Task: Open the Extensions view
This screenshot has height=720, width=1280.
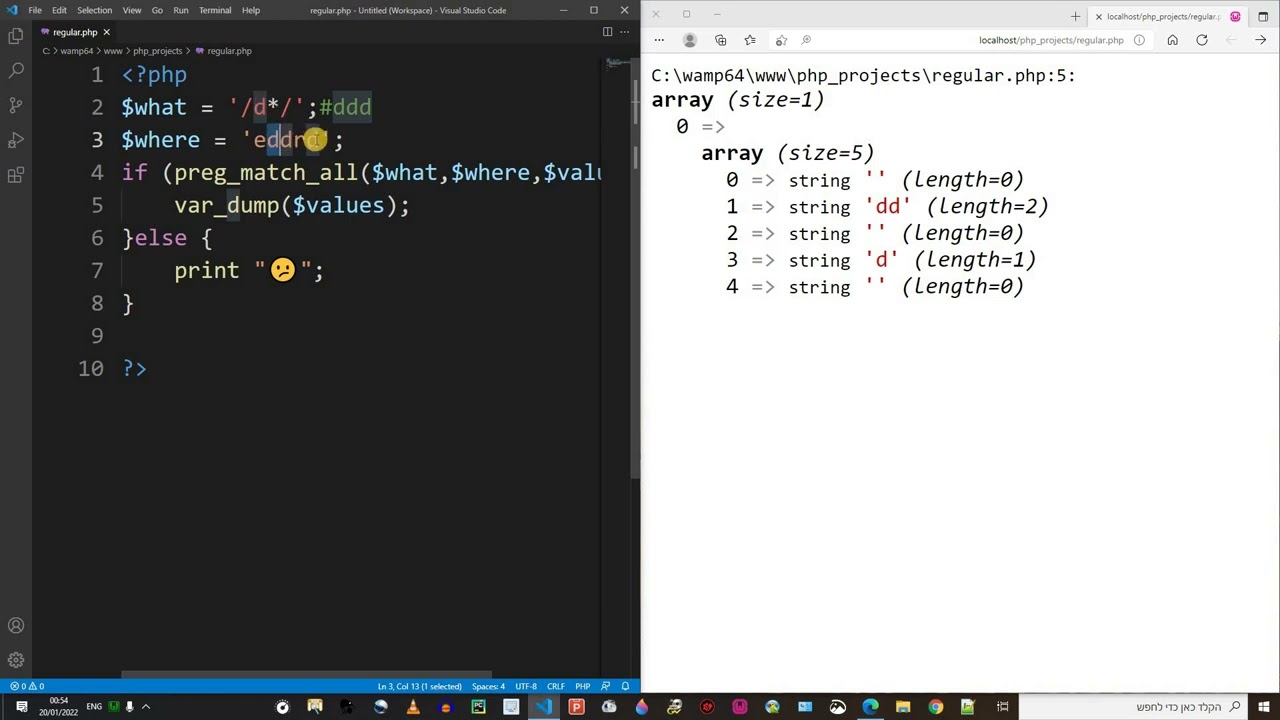Action: click(x=16, y=175)
